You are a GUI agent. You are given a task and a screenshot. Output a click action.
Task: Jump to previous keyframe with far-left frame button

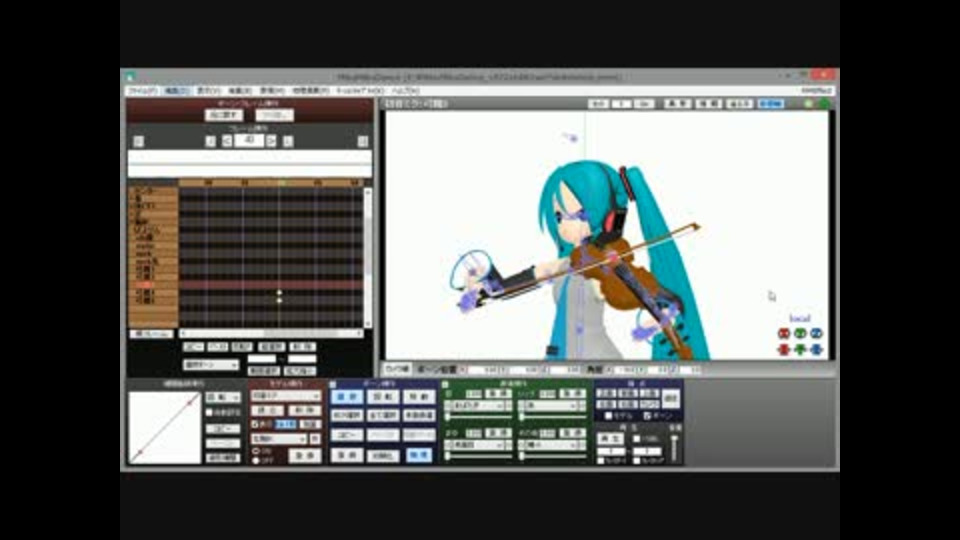coord(138,141)
